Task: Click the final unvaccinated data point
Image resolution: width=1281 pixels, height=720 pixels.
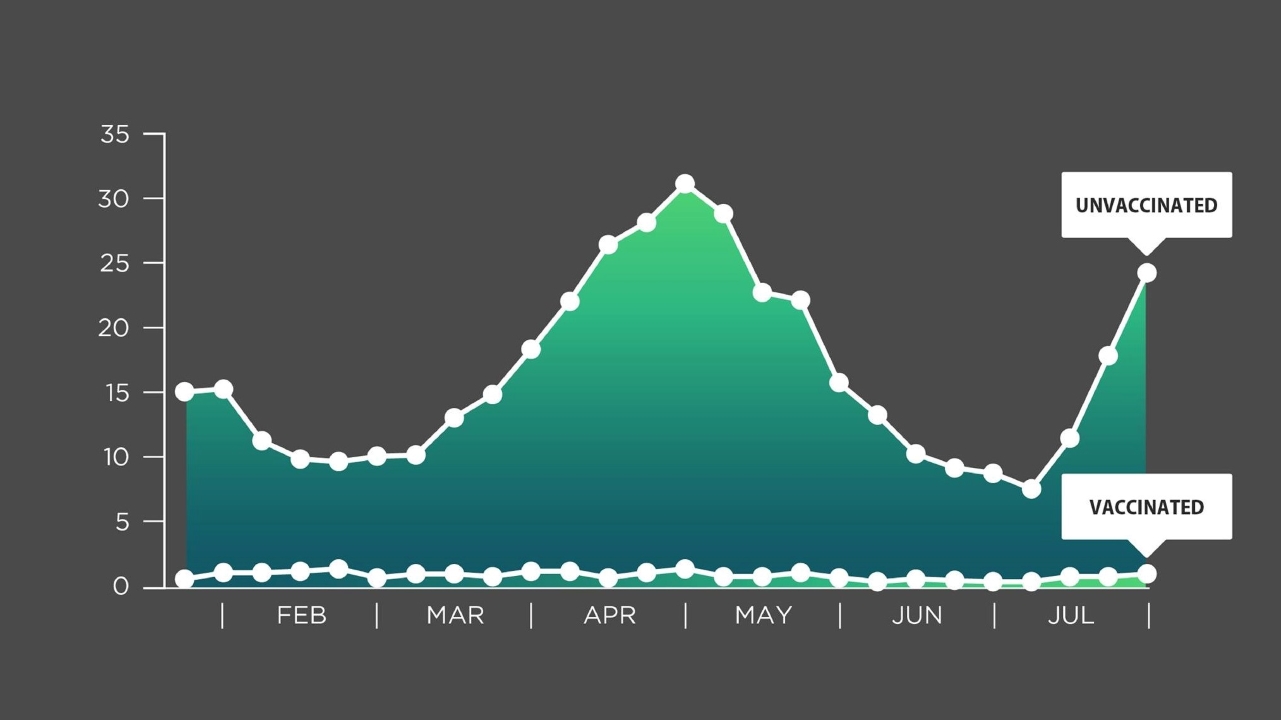Action: (1147, 273)
